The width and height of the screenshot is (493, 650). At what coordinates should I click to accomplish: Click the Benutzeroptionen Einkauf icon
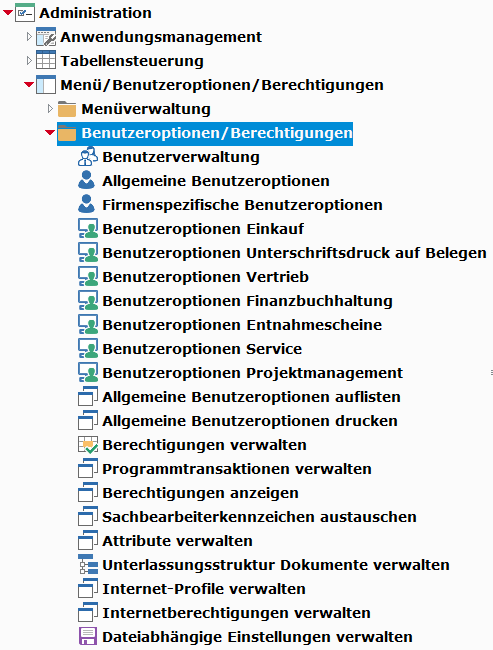88,228
